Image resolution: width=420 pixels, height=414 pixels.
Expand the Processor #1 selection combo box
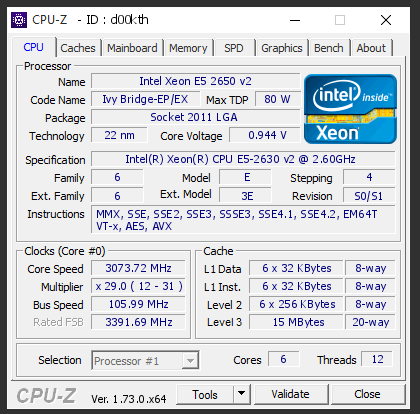tap(145, 360)
